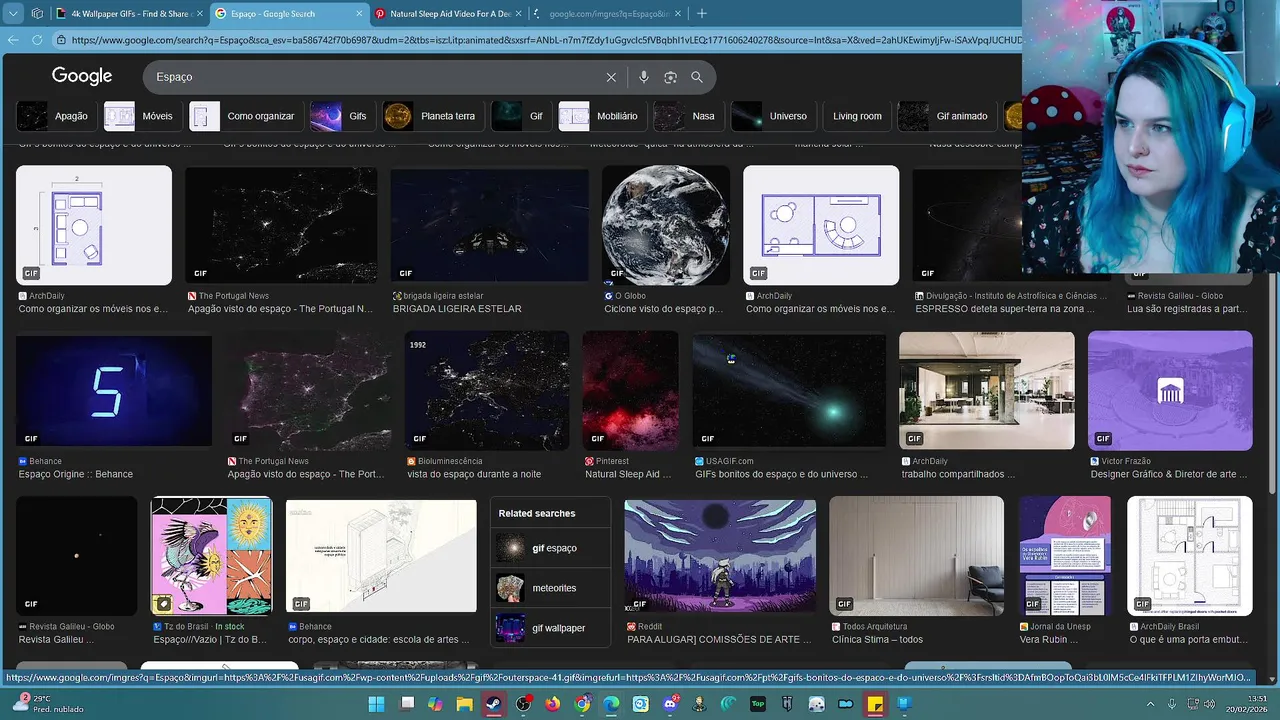Close the 4k Wallpaper GIFs tab
Screen dimensions: 1280x720
199,14
